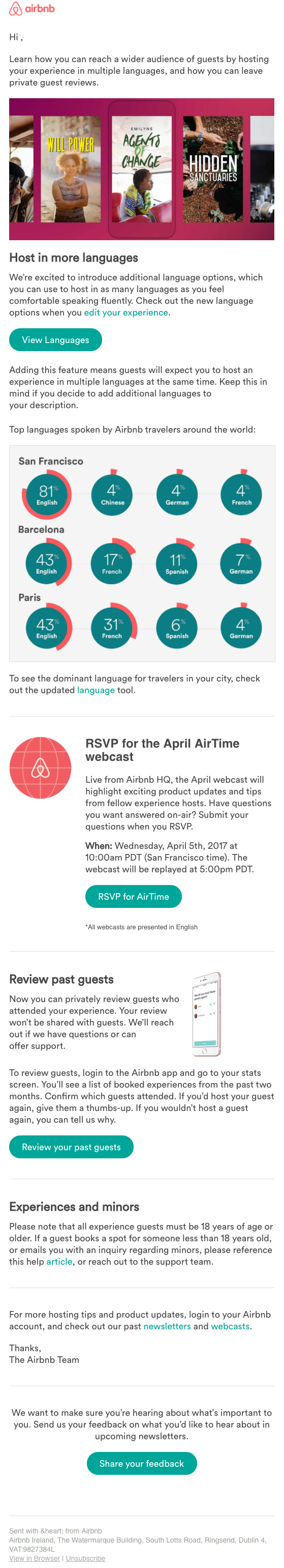Open the updated language tool link
284x1568 pixels.
tap(96, 690)
